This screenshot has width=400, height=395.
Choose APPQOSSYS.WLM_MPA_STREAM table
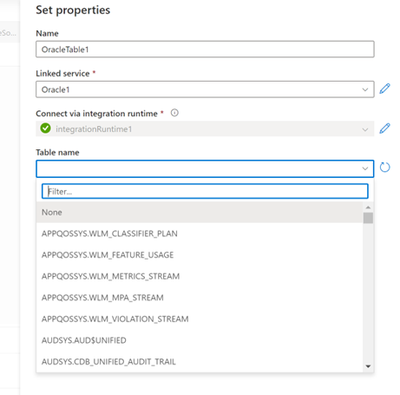pyautogui.click(x=200, y=297)
